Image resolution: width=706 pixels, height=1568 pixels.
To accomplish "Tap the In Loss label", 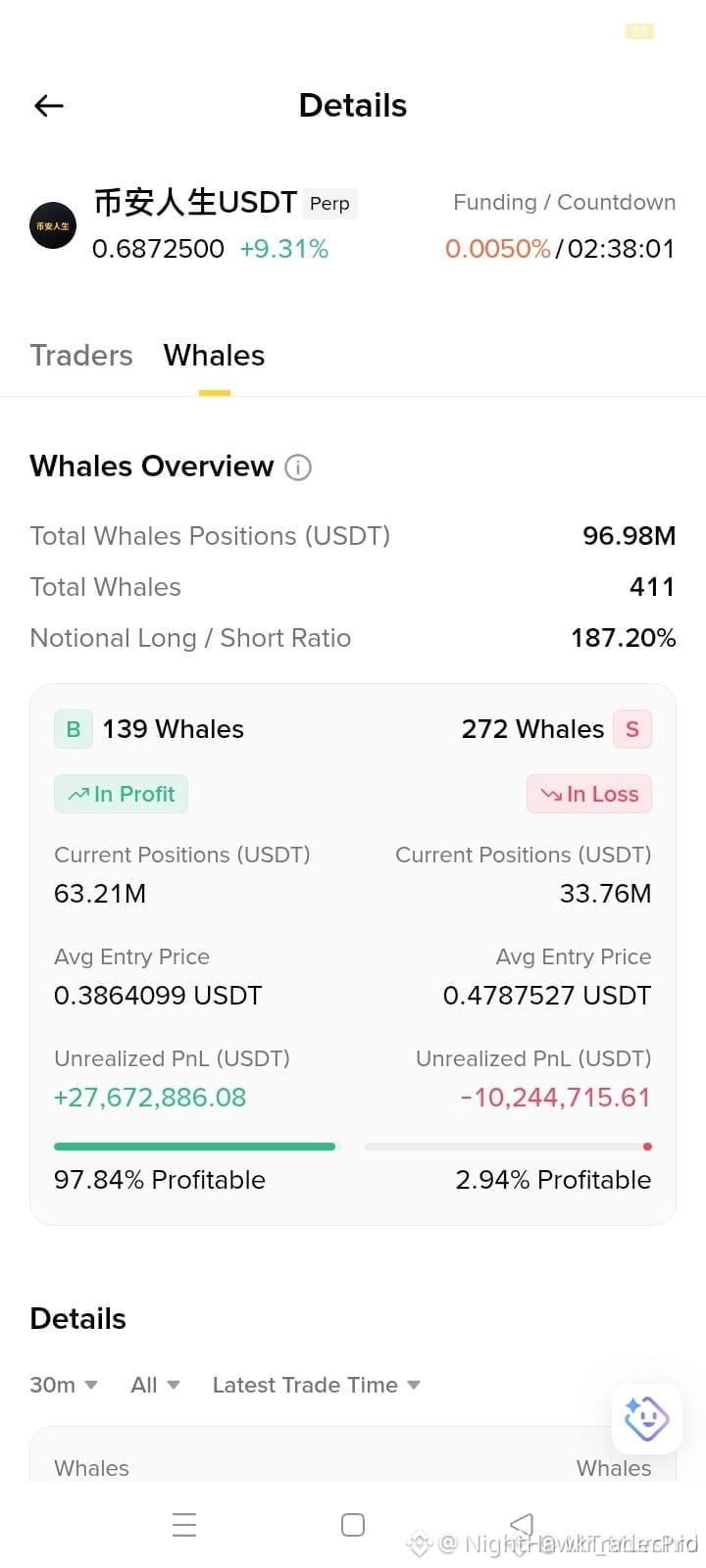I will 589,794.
